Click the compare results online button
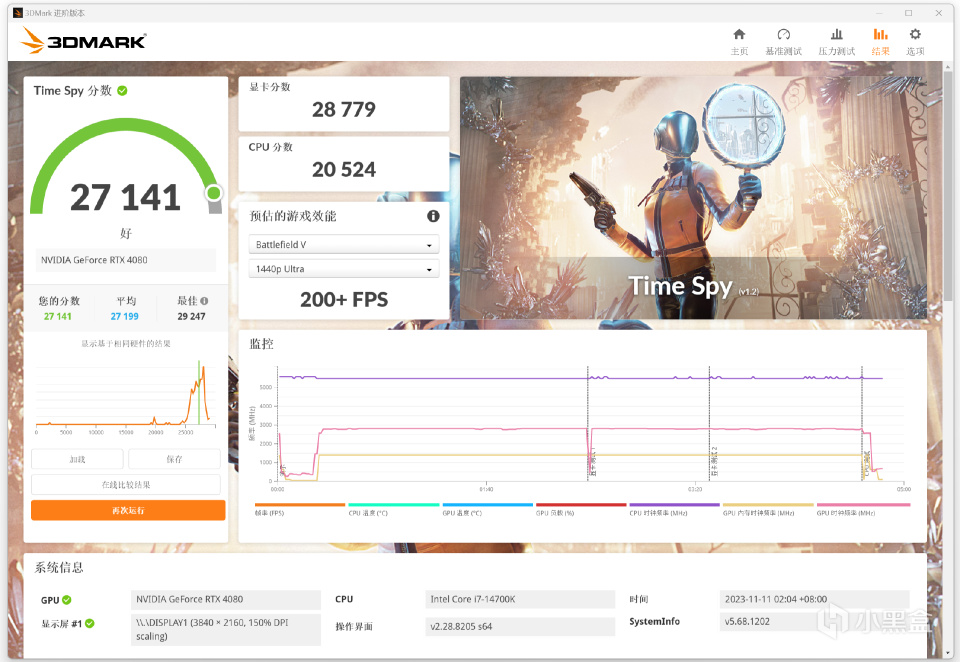This screenshot has width=960, height=662. point(126,484)
